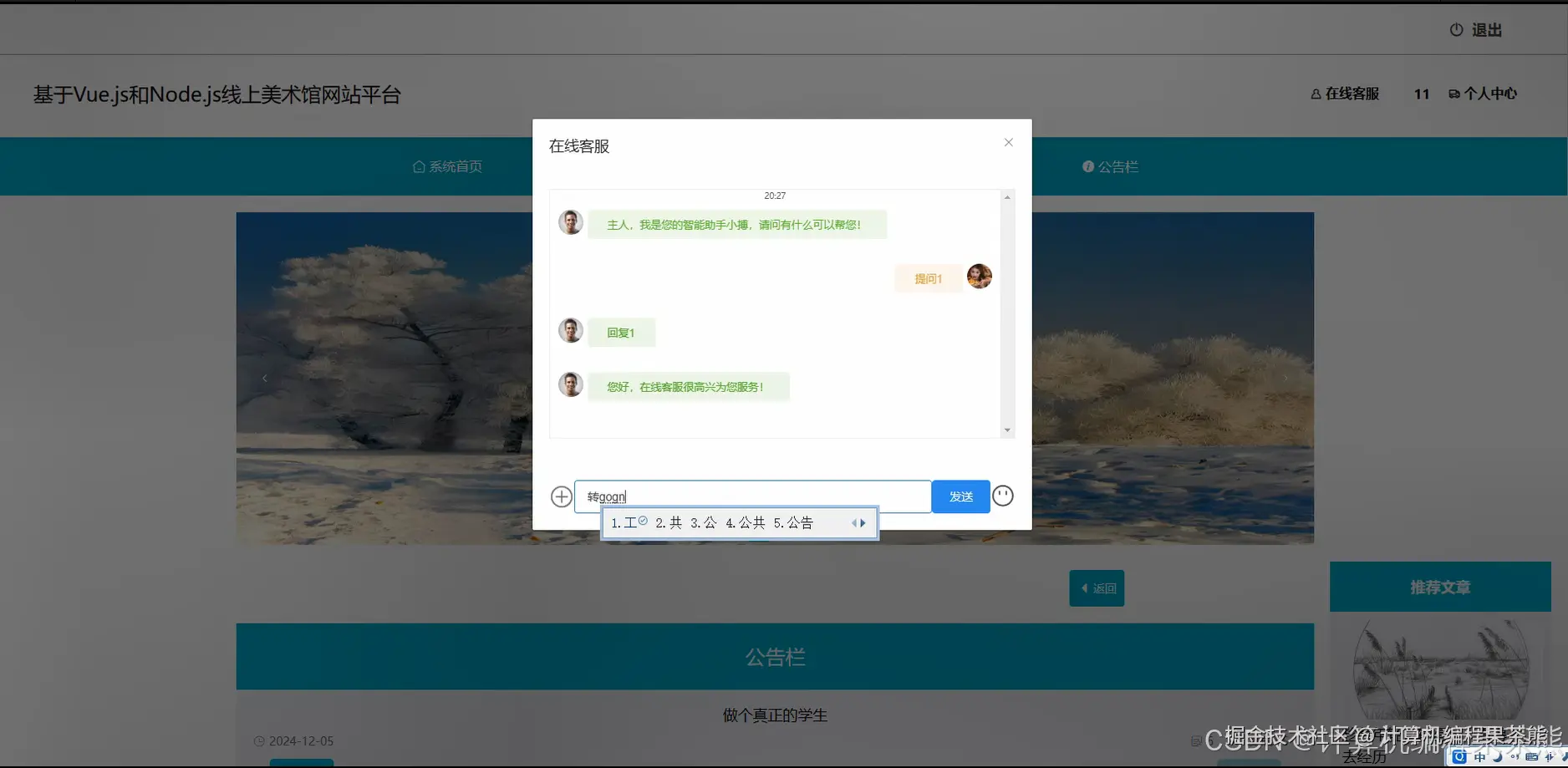This screenshot has height=768, width=1568.
Task: Page back through candidates with left arrow
Action: click(x=853, y=522)
